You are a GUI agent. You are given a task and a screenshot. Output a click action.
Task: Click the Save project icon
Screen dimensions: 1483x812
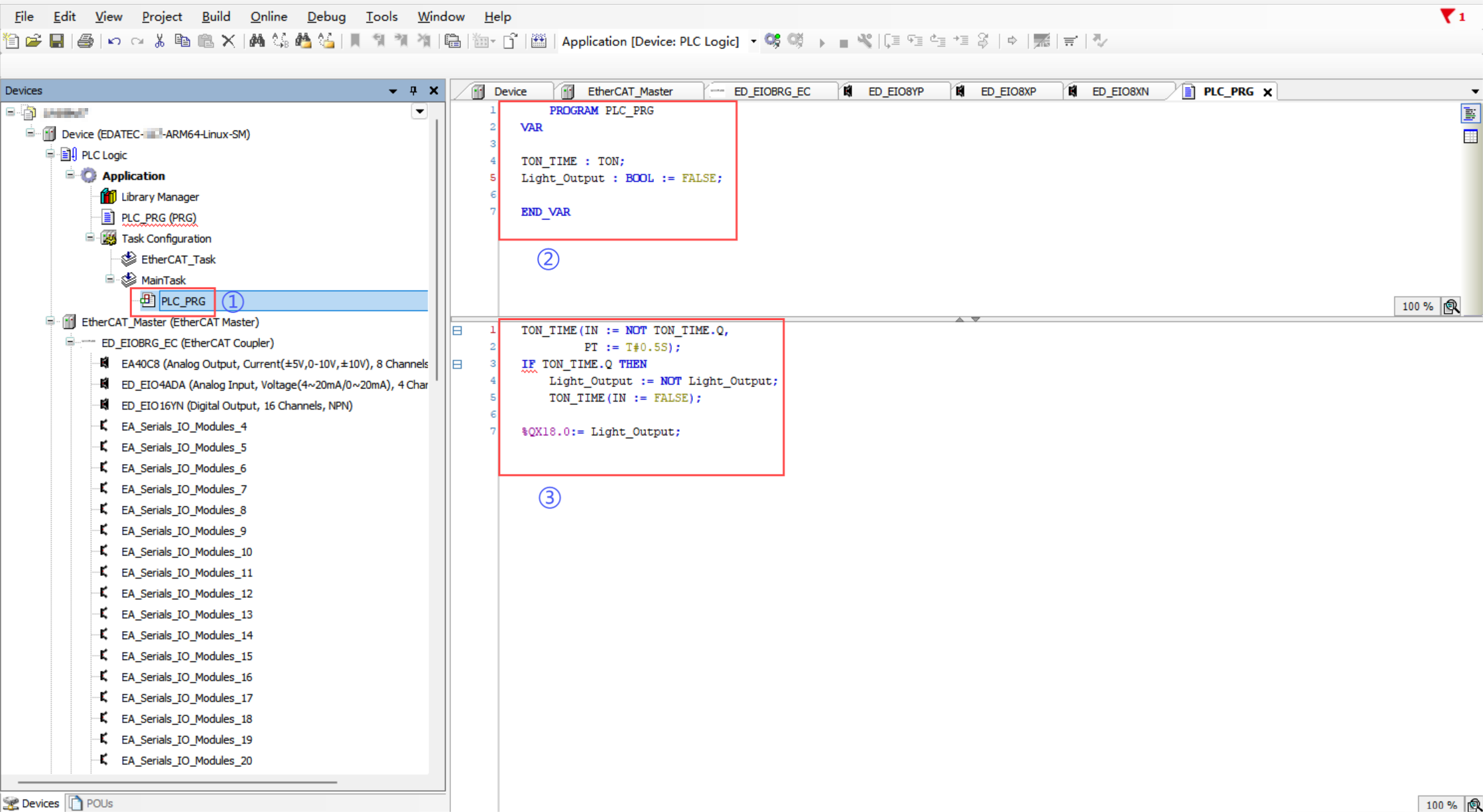[x=57, y=41]
